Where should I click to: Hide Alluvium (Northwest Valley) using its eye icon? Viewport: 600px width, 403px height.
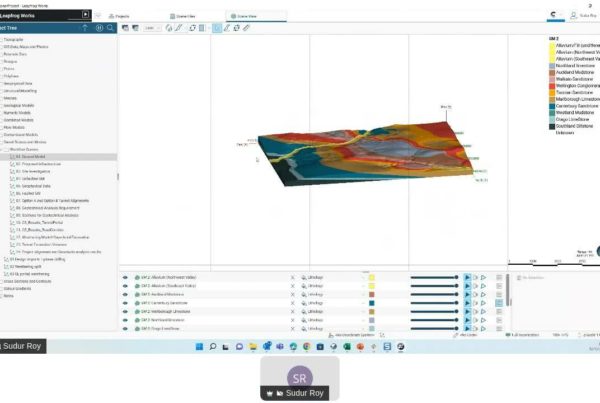click(125, 277)
